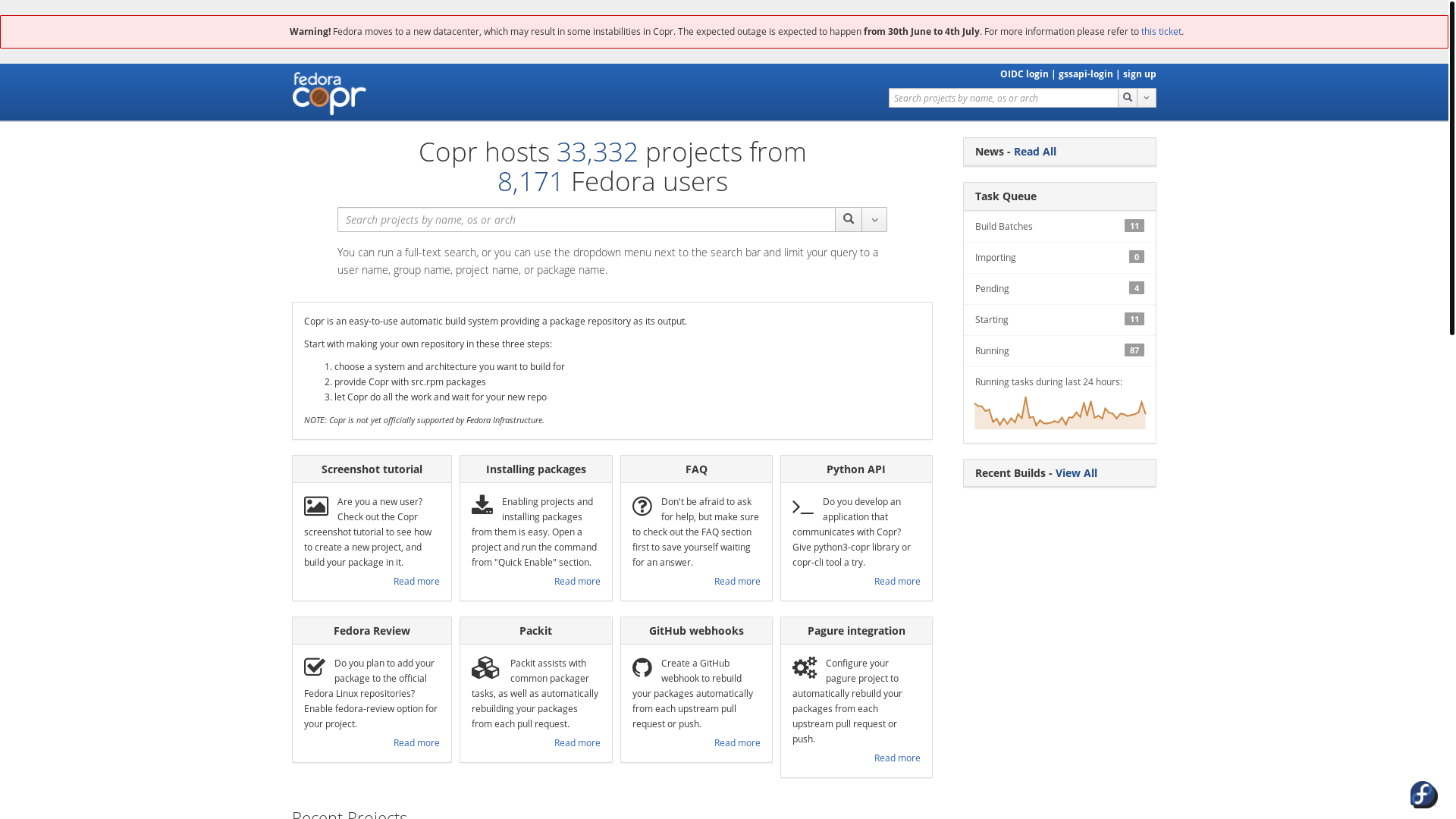This screenshot has width=1456, height=819.
Task: Read more about Installing packages
Action: pos(577,582)
